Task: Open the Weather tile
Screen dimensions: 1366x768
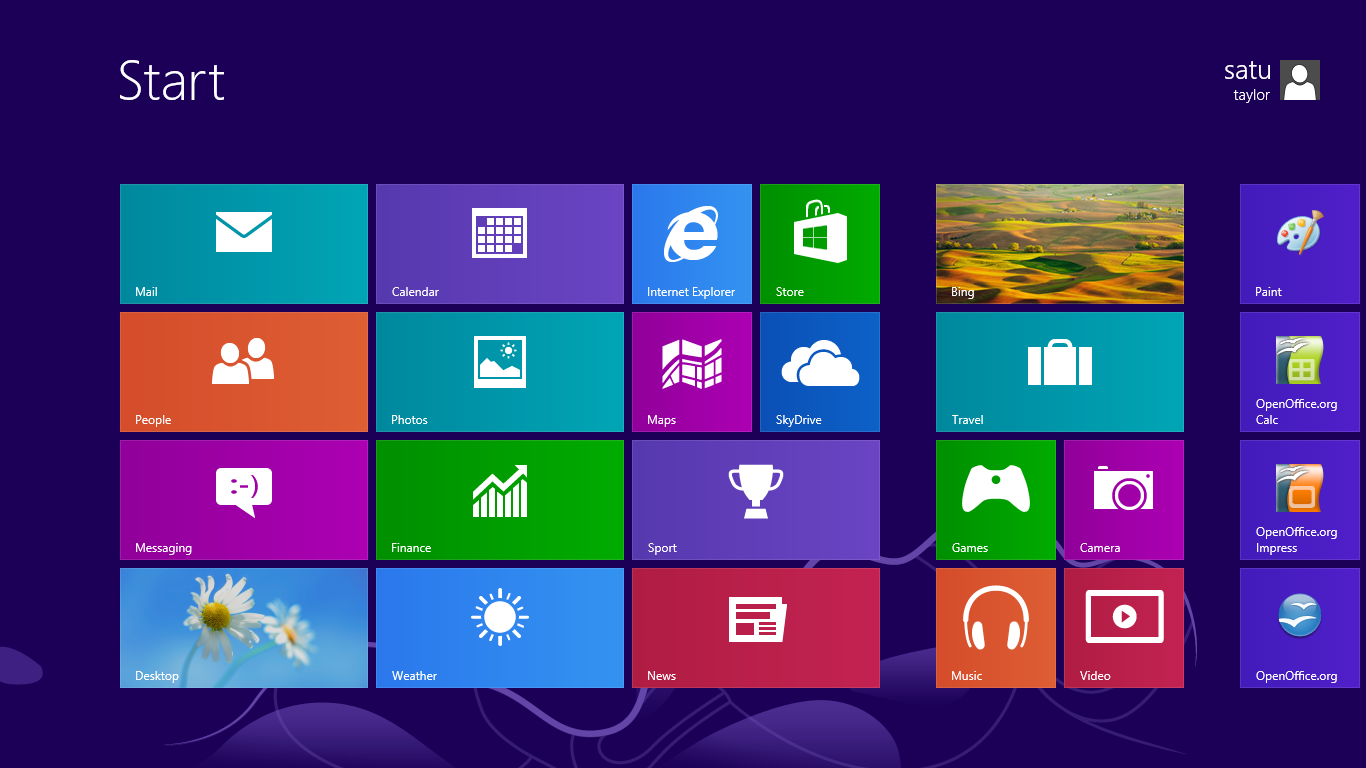Action: pos(500,628)
